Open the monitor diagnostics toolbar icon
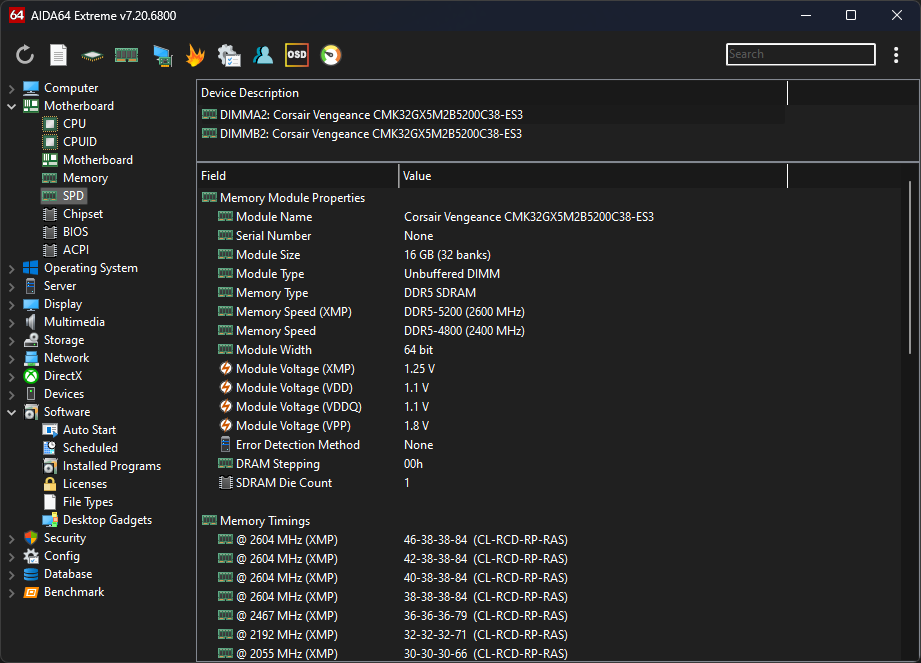Image resolution: width=921 pixels, height=663 pixels. [x=161, y=55]
